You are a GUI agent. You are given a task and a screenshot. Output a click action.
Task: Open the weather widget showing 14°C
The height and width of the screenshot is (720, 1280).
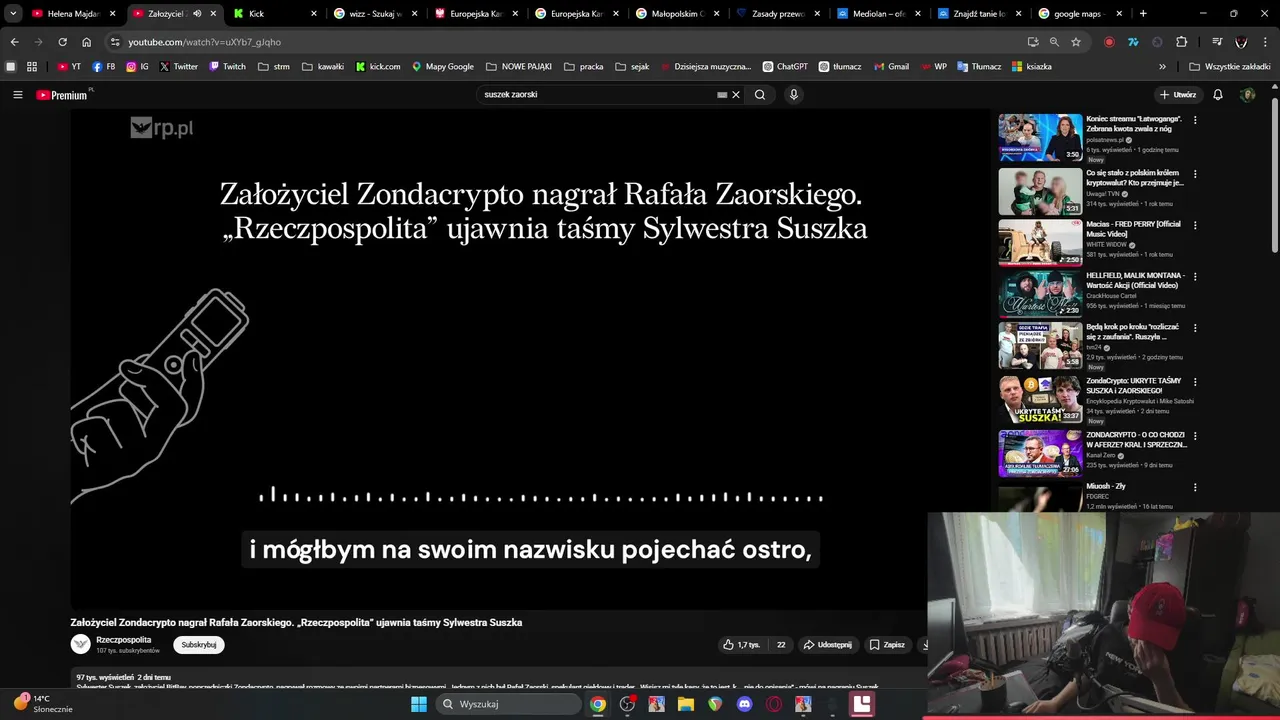pyautogui.click(x=42, y=704)
